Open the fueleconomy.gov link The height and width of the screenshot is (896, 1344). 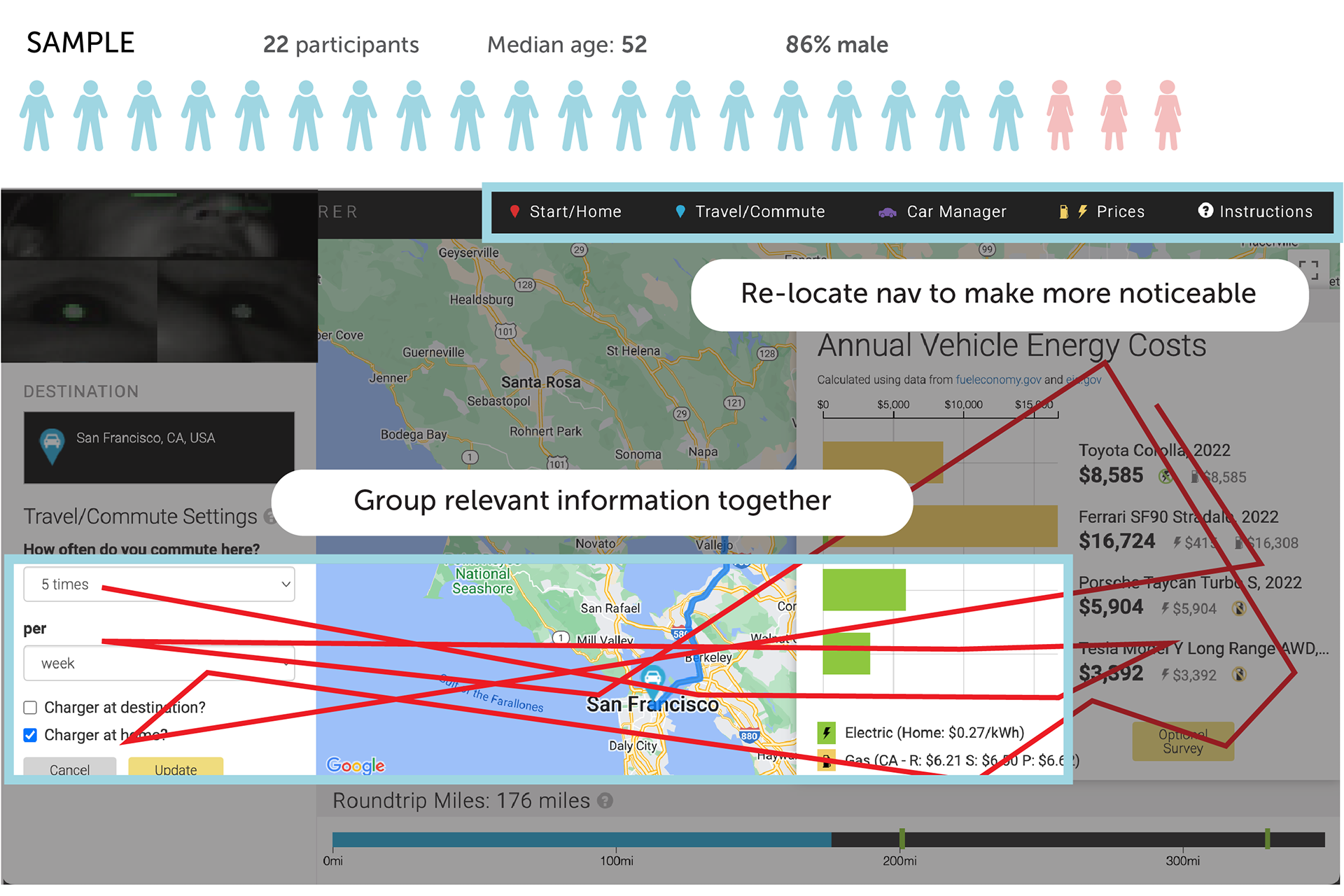[998, 379]
